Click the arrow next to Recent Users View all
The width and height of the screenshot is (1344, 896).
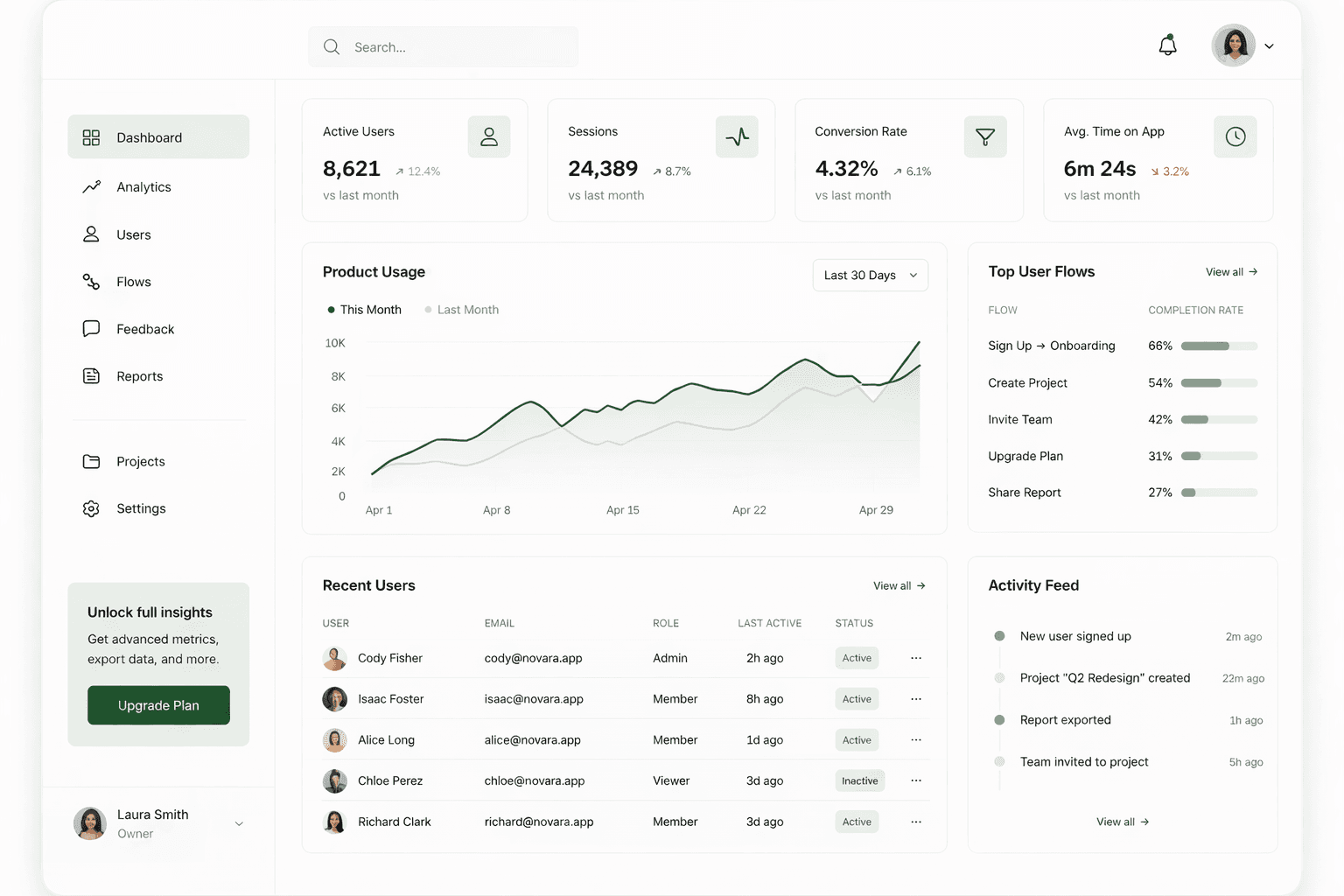920,586
